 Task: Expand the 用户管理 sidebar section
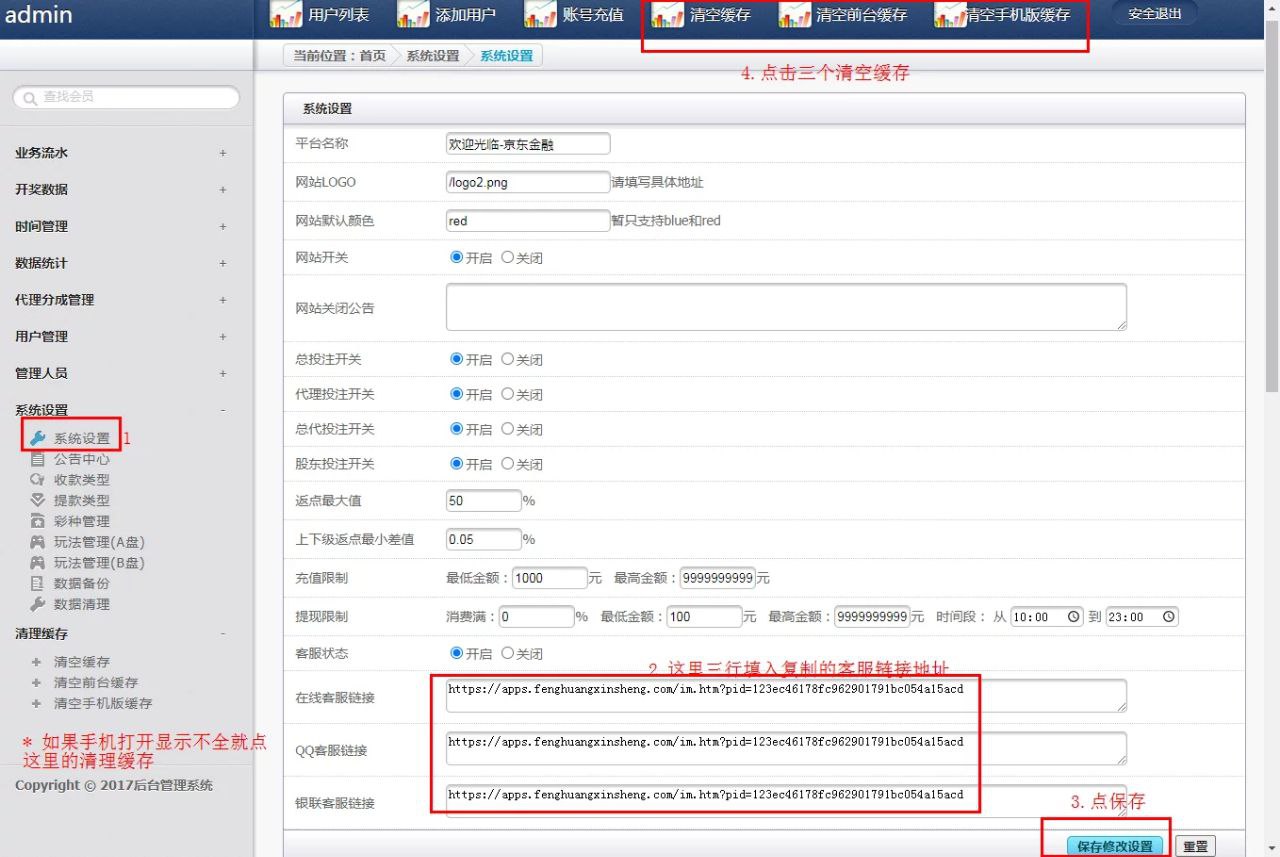pyautogui.click(x=223, y=336)
